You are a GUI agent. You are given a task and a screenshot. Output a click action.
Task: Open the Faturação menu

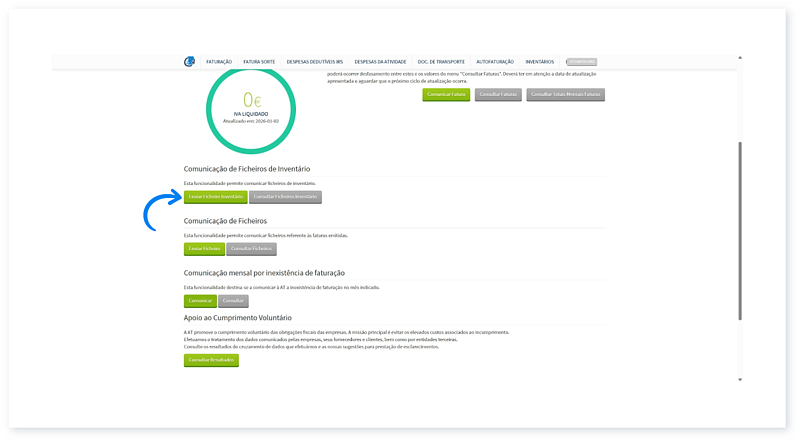point(219,62)
